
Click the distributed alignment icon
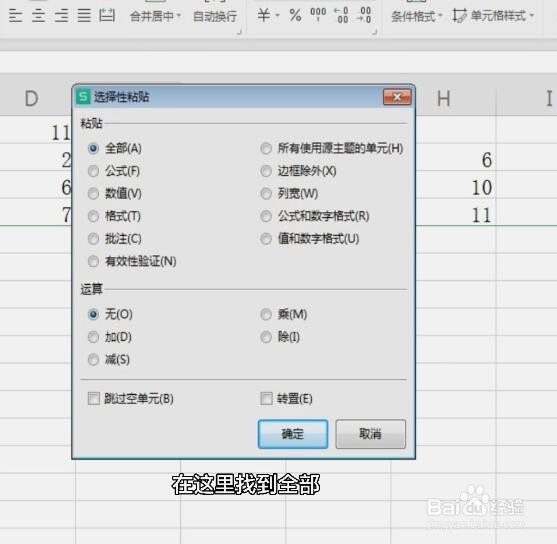(x=107, y=16)
